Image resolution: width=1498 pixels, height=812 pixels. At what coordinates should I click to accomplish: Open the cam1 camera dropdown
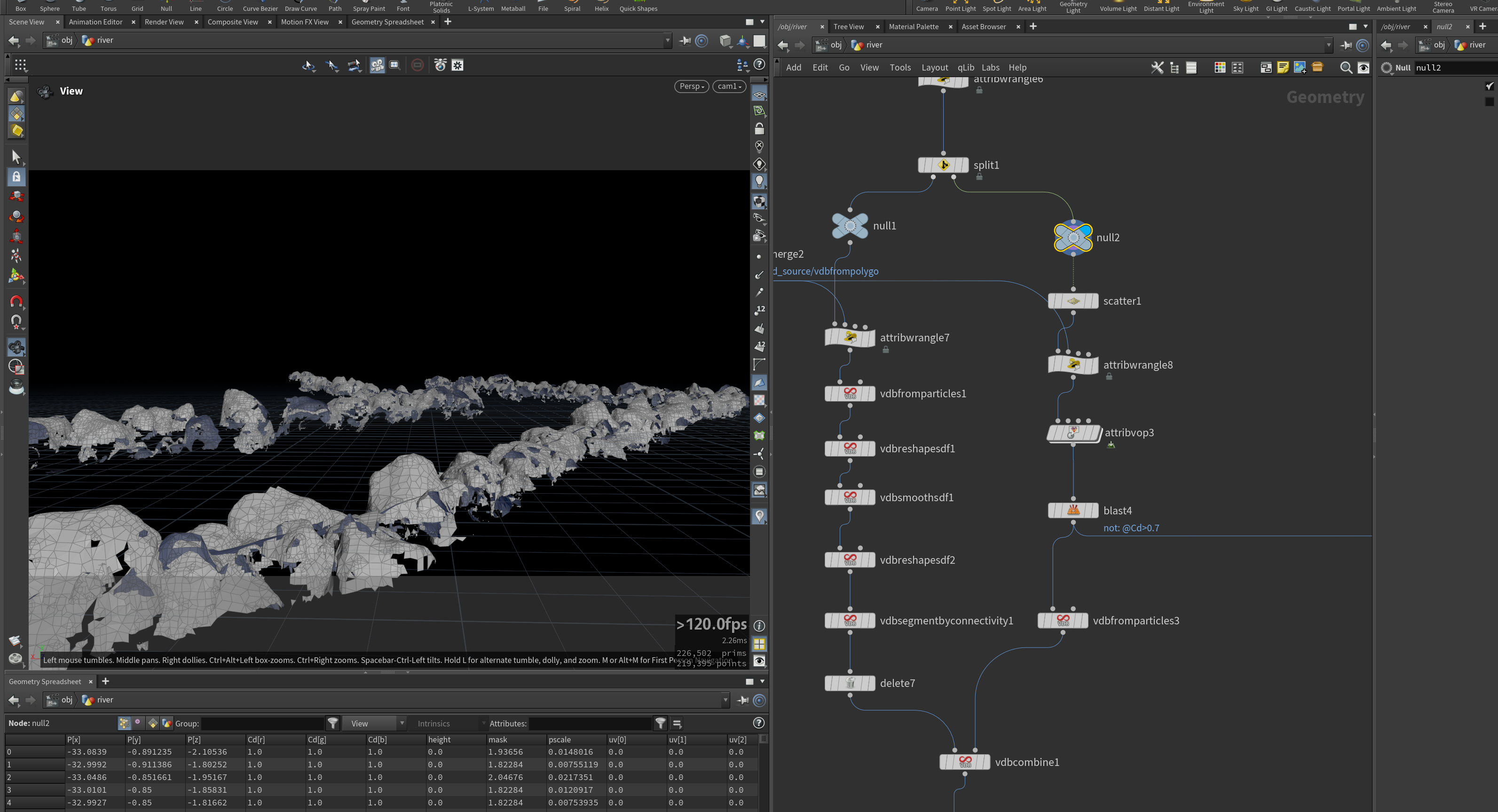pos(729,86)
